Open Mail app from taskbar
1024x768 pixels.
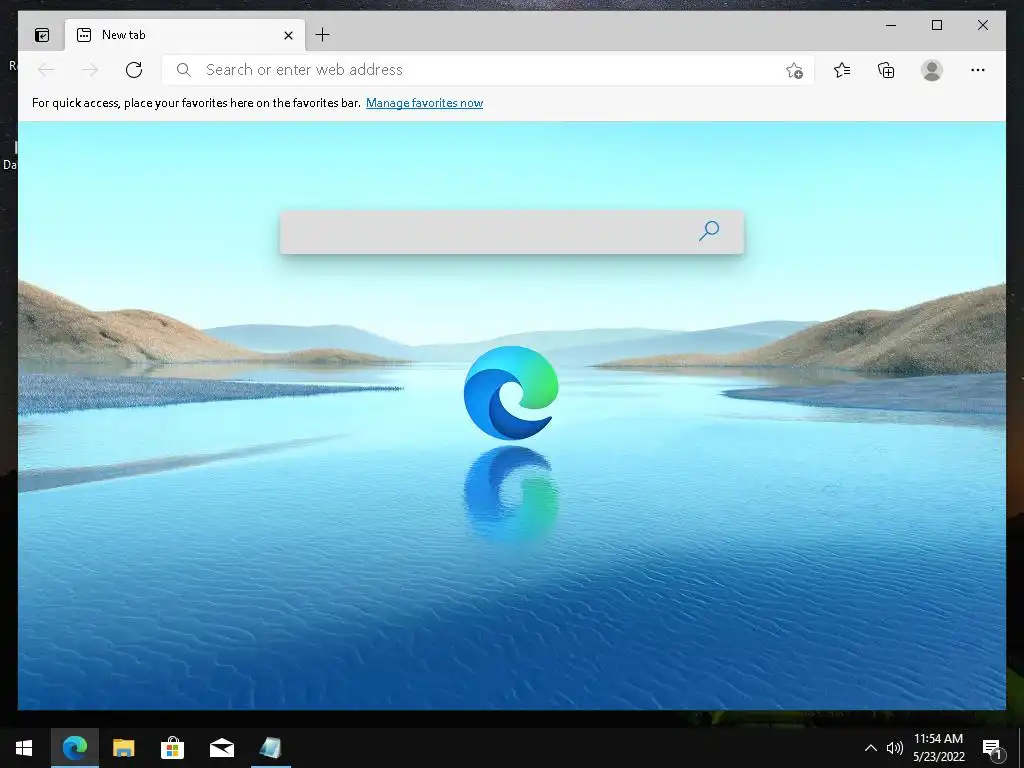[x=221, y=748]
